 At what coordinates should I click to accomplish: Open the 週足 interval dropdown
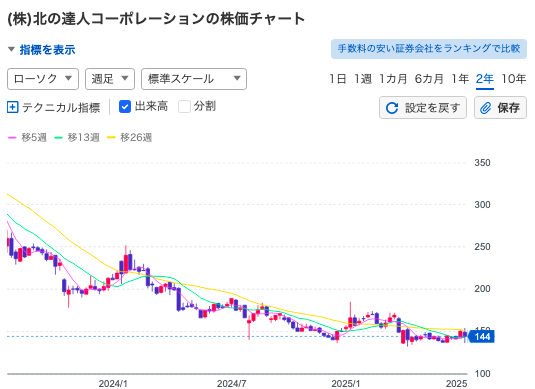click(110, 79)
